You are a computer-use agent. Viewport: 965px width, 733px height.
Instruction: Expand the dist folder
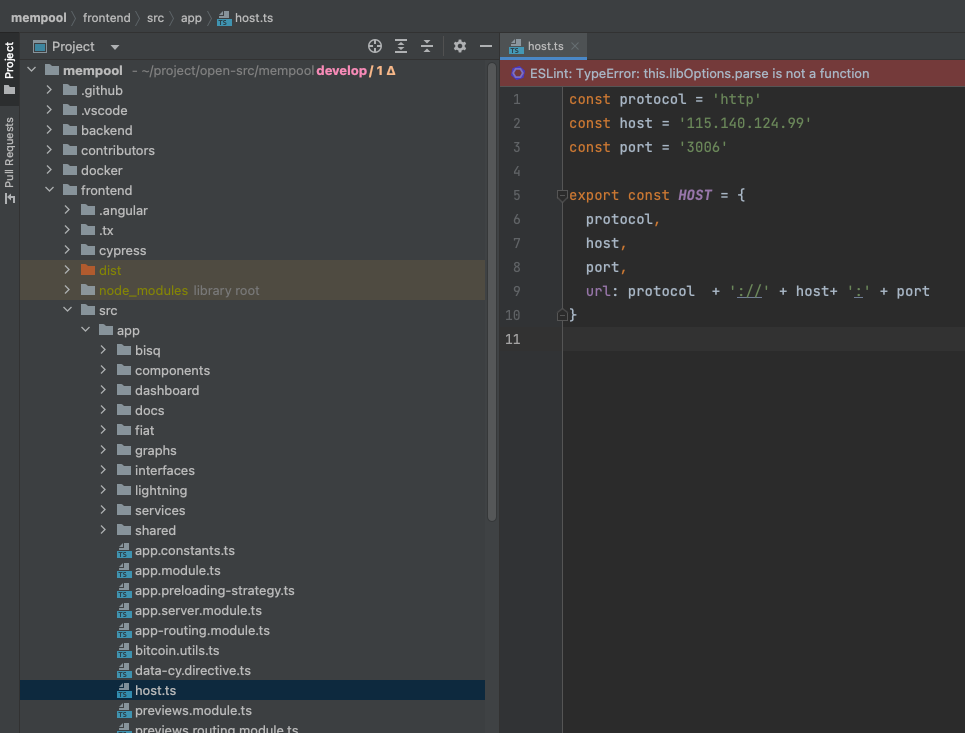tap(67, 270)
